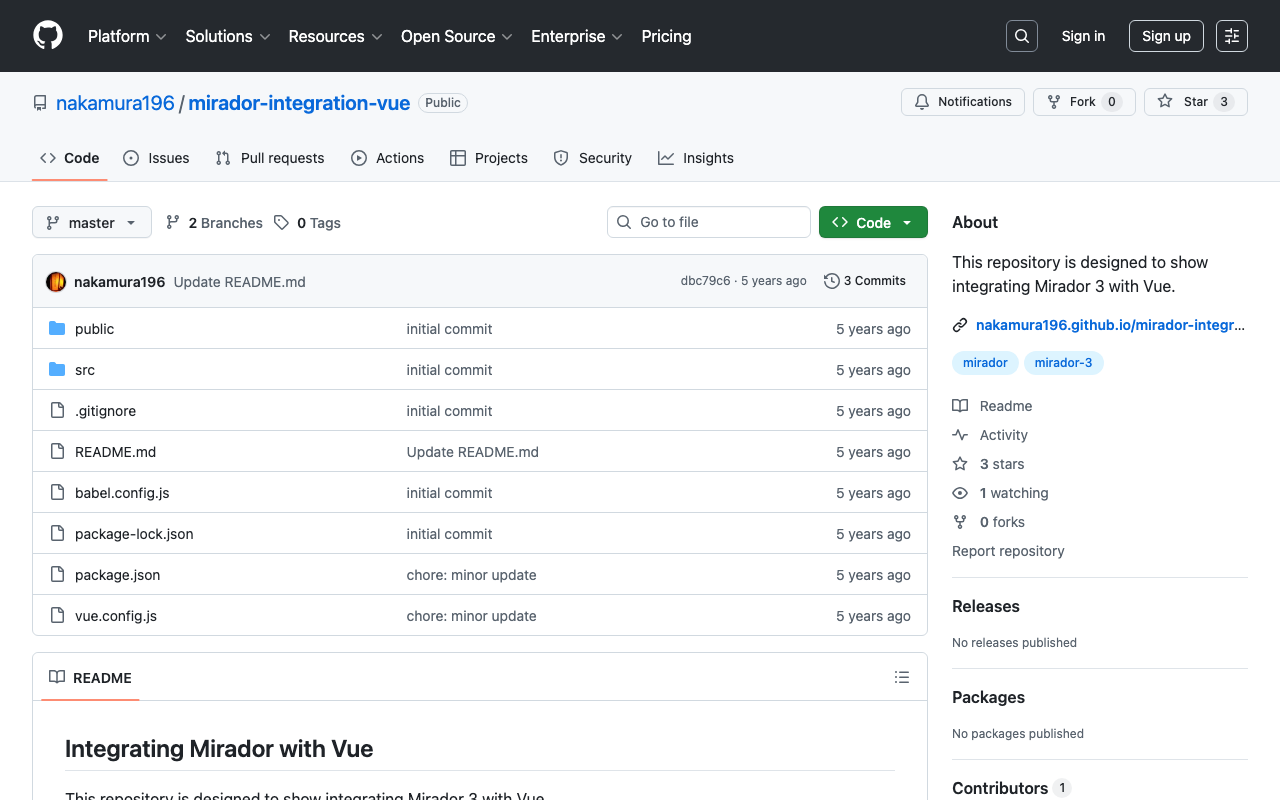
Task: Expand the Platform navigation dropdown
Action: click(127, 36)
